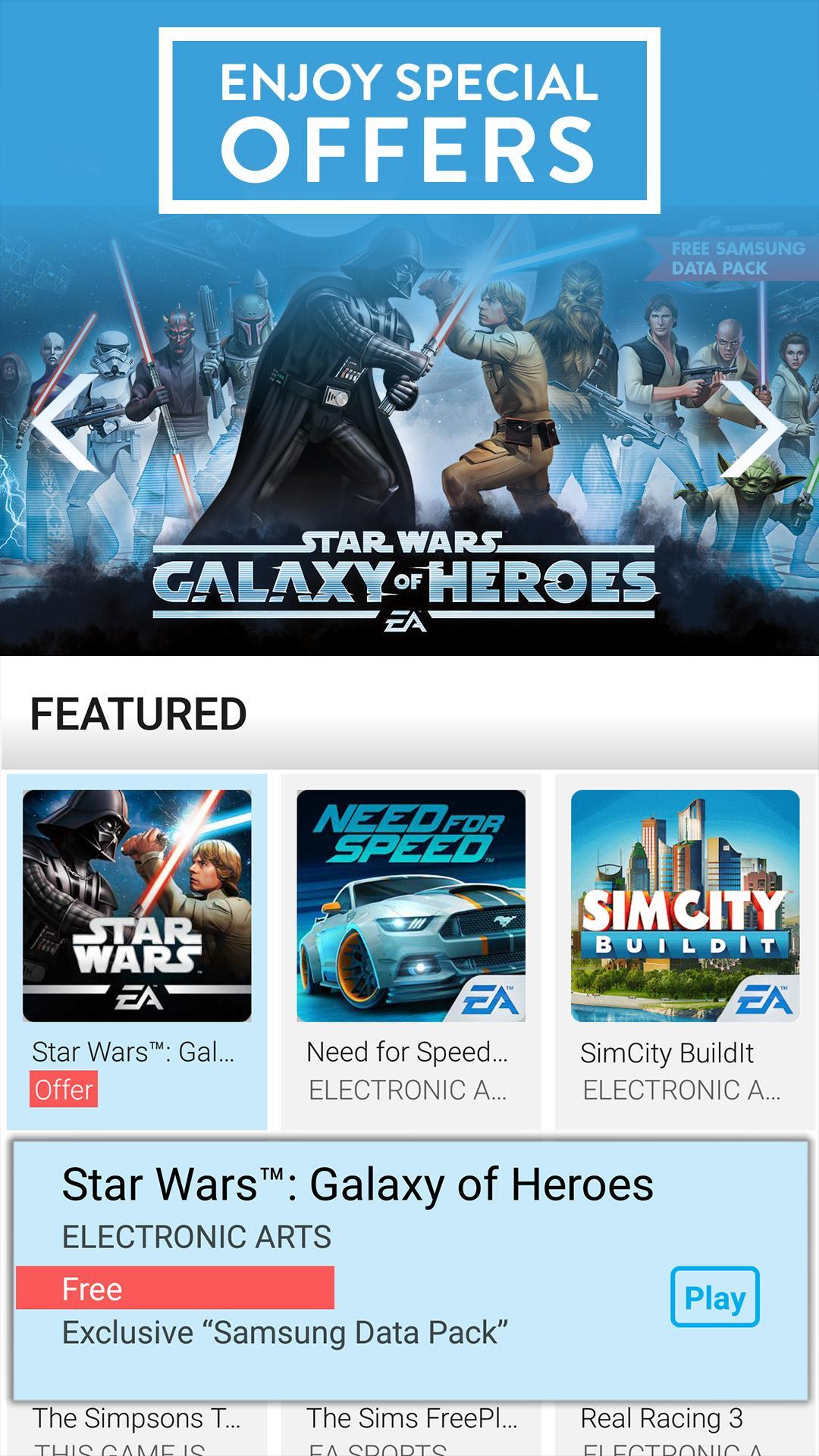Open Star Wars Galaxy of Heroes banner logo
Screen dimensions: 819x1456
[404, 582]
